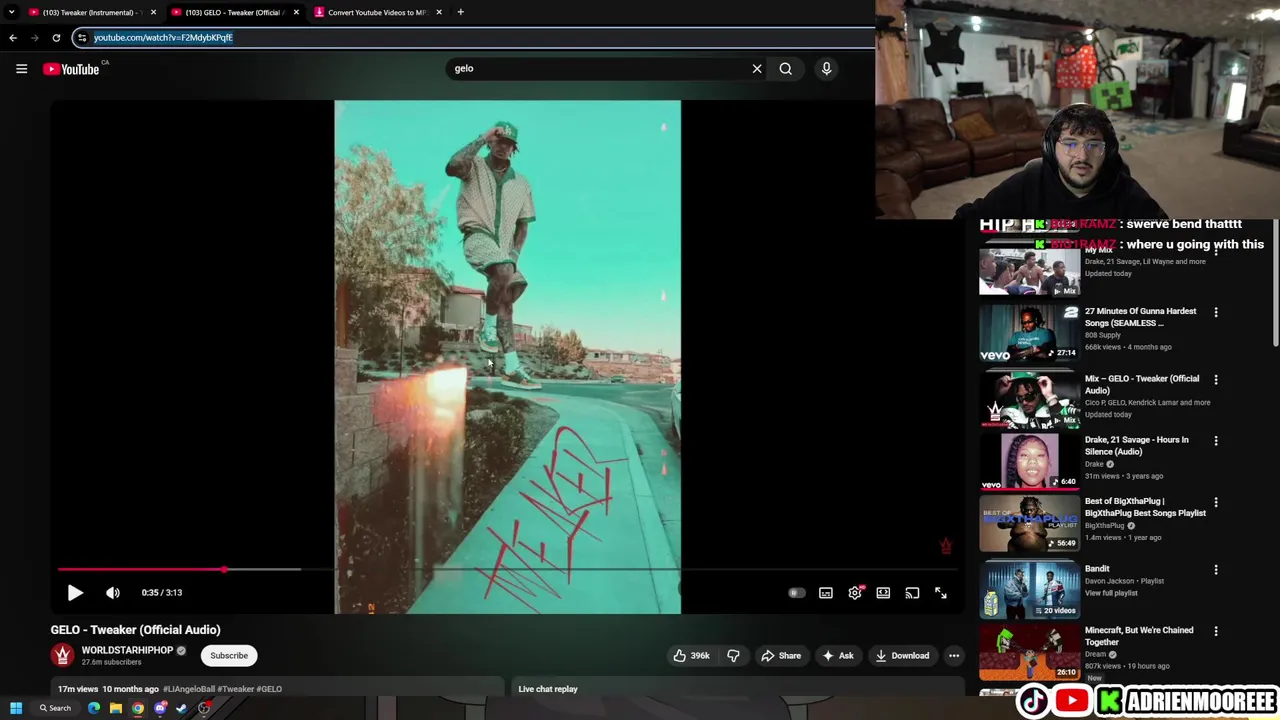Open the Ask AI button
The image size is (1280, 720).
pos(838,656)
